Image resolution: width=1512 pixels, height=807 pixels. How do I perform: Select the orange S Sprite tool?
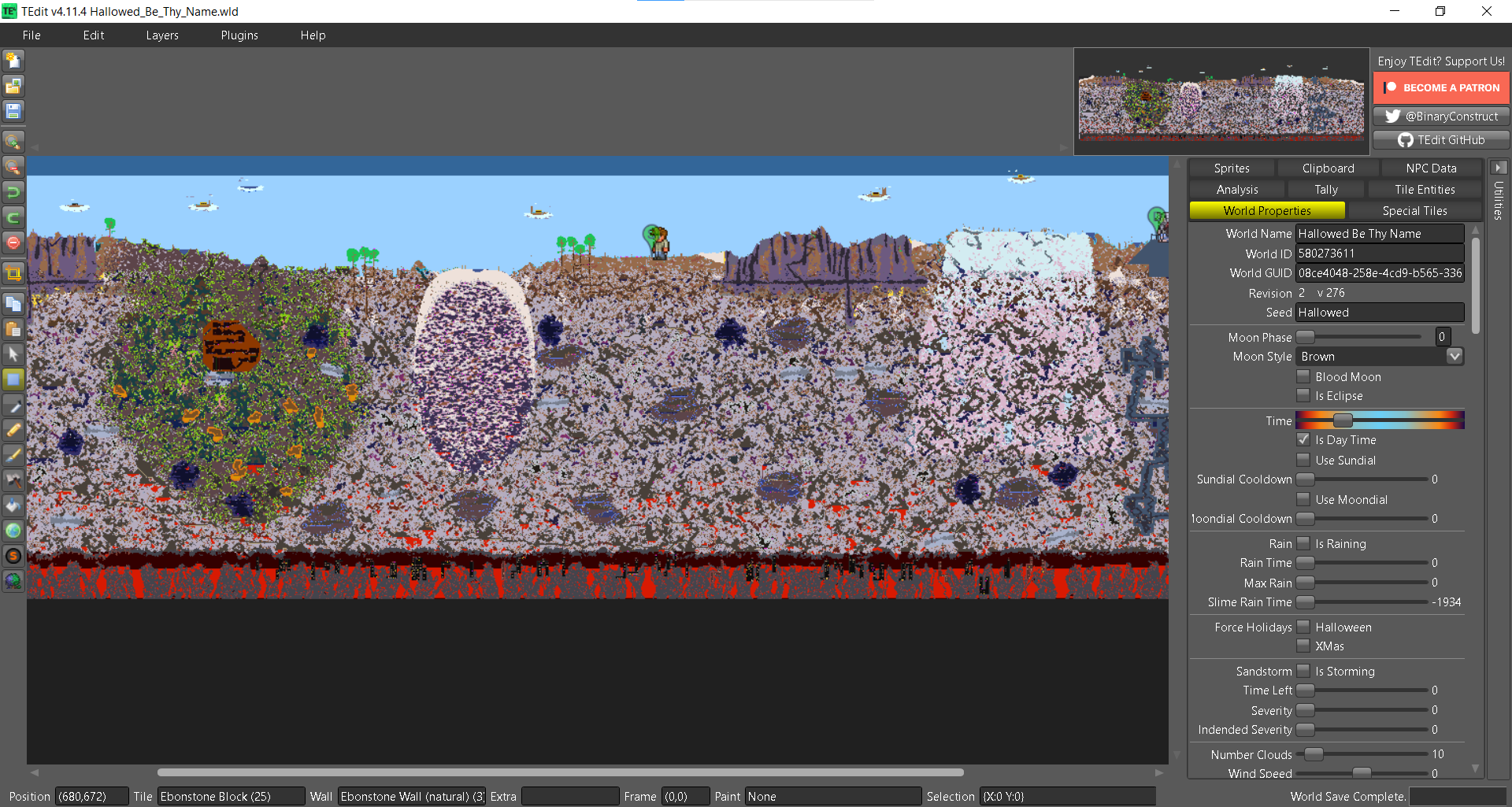13,556
